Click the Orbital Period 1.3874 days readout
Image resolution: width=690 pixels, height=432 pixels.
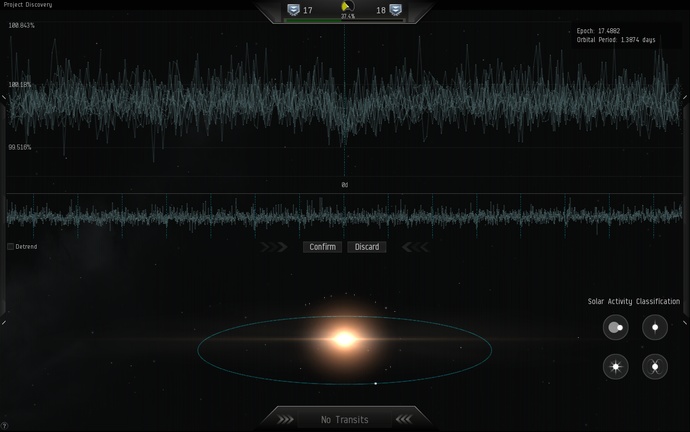click(616, 40)
